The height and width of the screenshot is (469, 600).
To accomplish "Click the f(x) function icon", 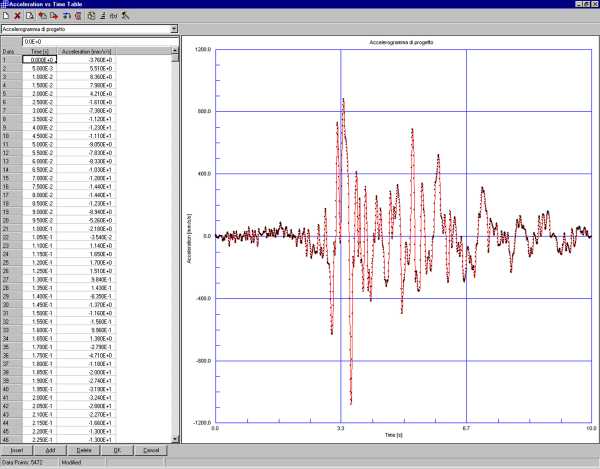I will [x=113, y=17].
